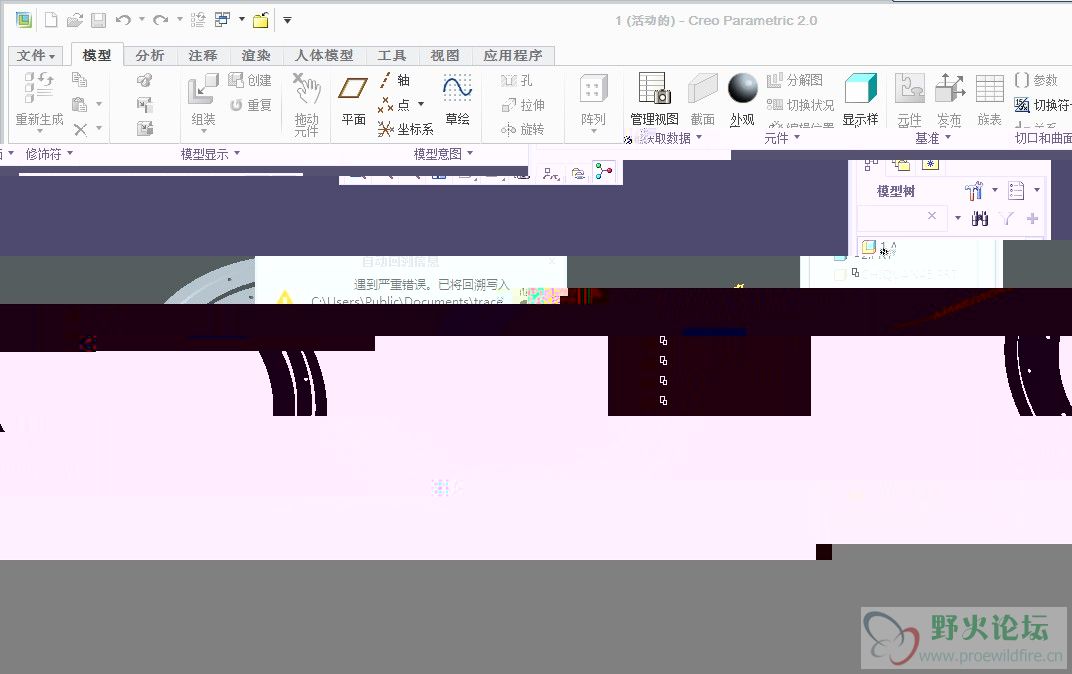Switch to the 渲染 (Render) tab

[256, 55]
